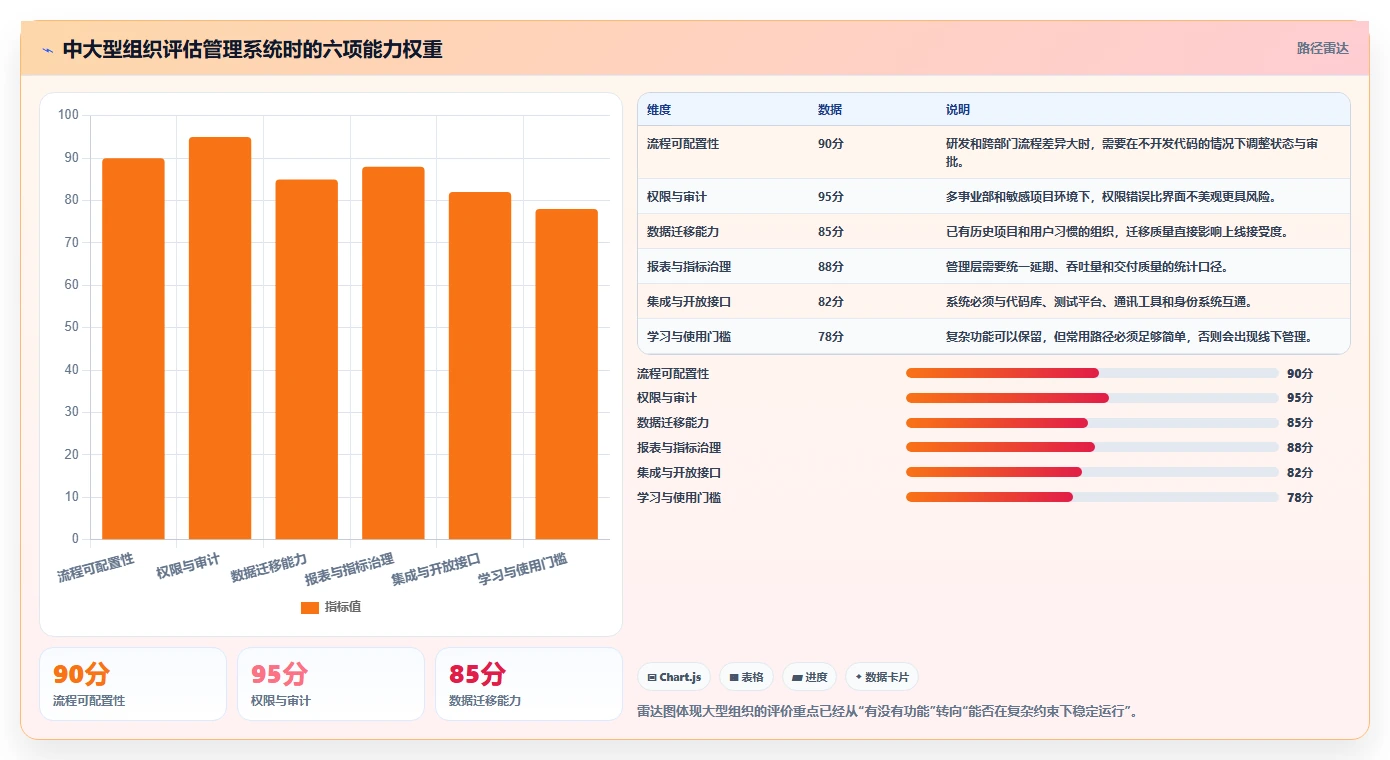Click the dashboard title text
1390x760 pixels.
[252, 49]
